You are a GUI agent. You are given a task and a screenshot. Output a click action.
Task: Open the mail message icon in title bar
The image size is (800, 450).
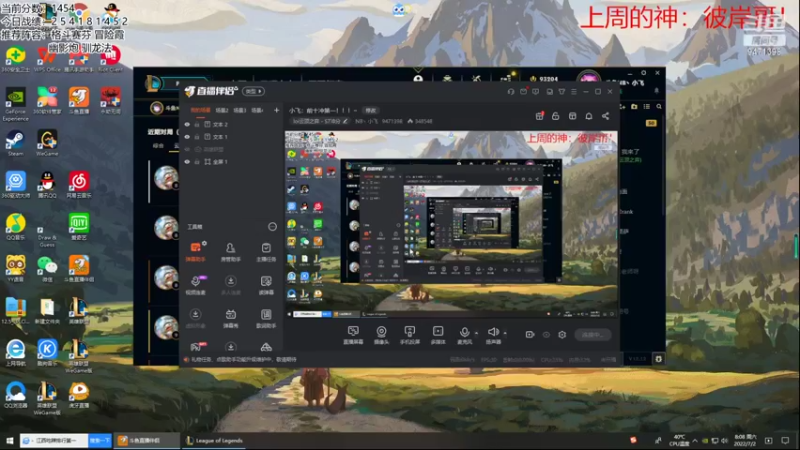523,91
